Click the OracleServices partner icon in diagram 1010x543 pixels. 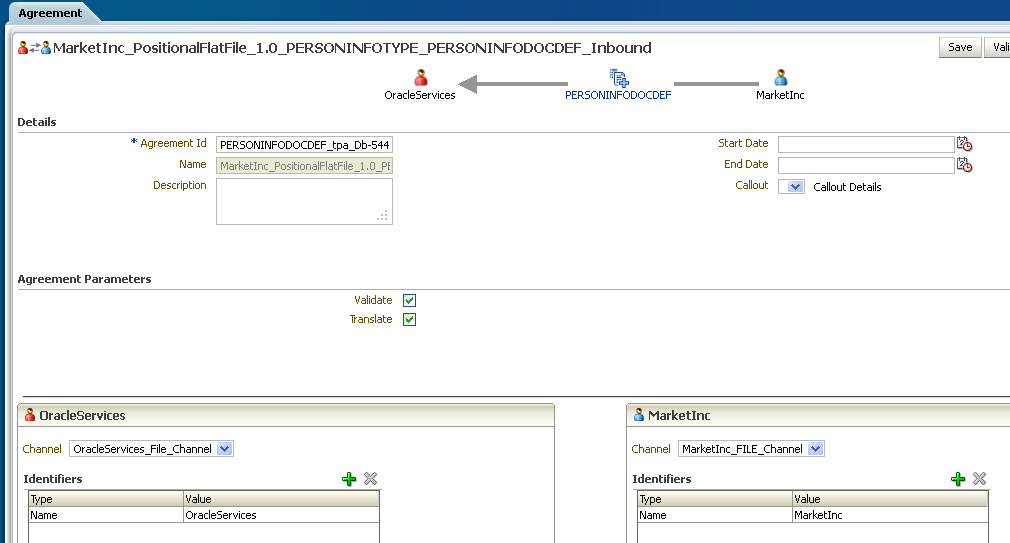[x=421, y=78]
